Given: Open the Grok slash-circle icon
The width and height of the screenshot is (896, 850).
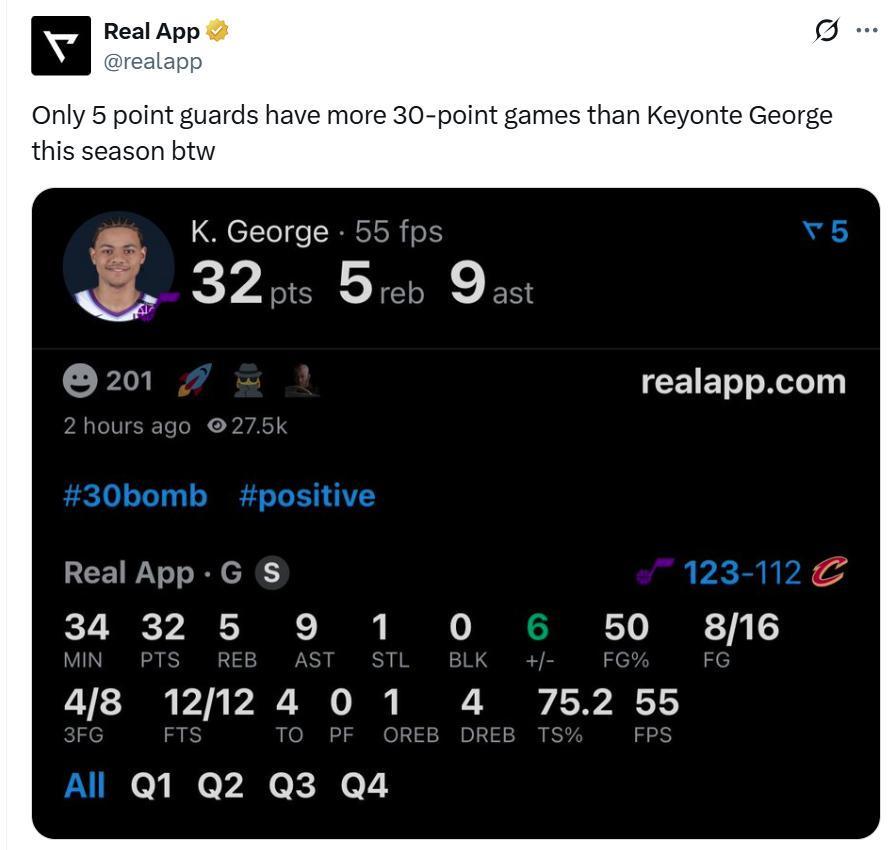Looking at the screenshot, I should 826,31.
